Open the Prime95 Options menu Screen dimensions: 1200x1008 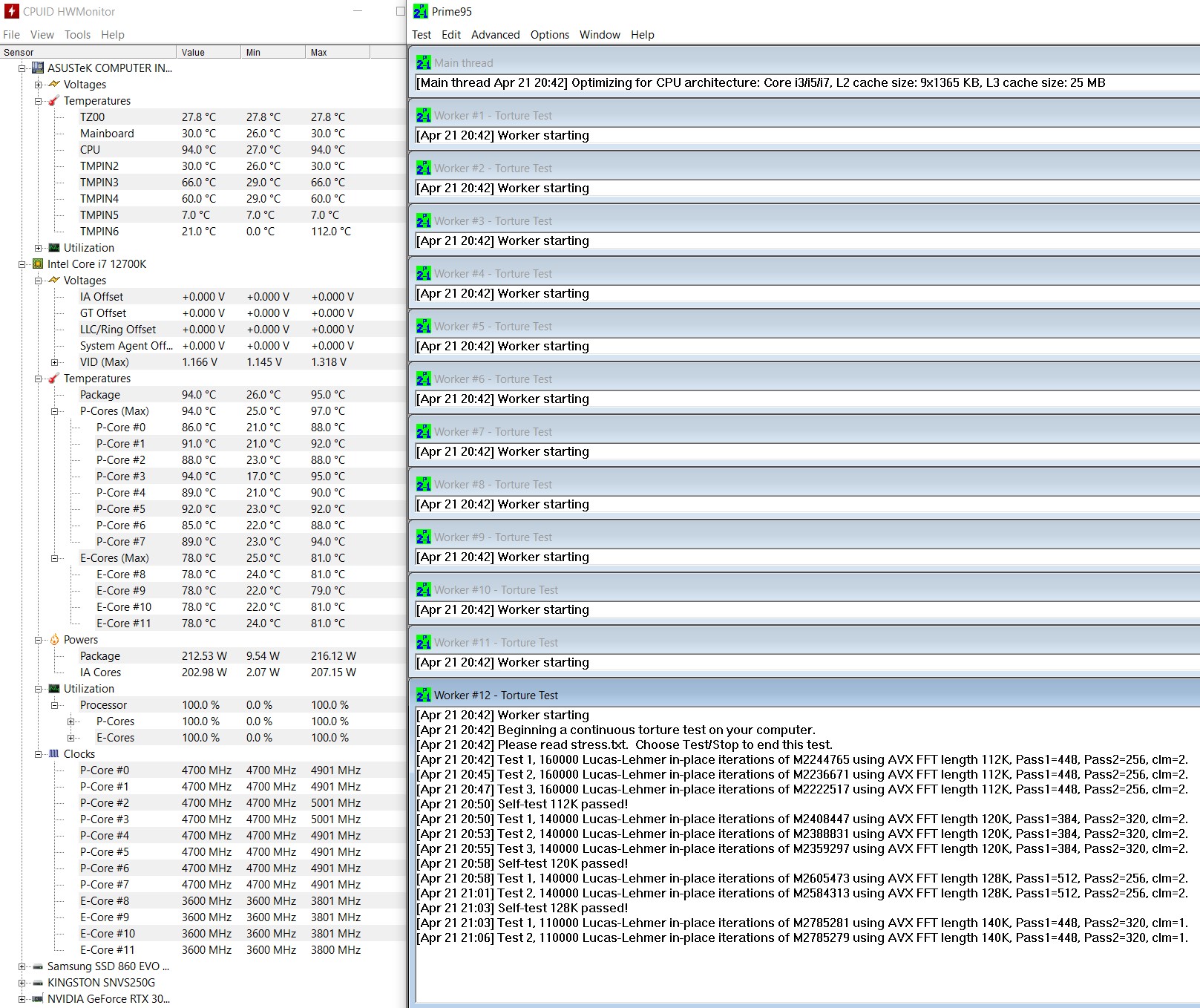(550, 35)
